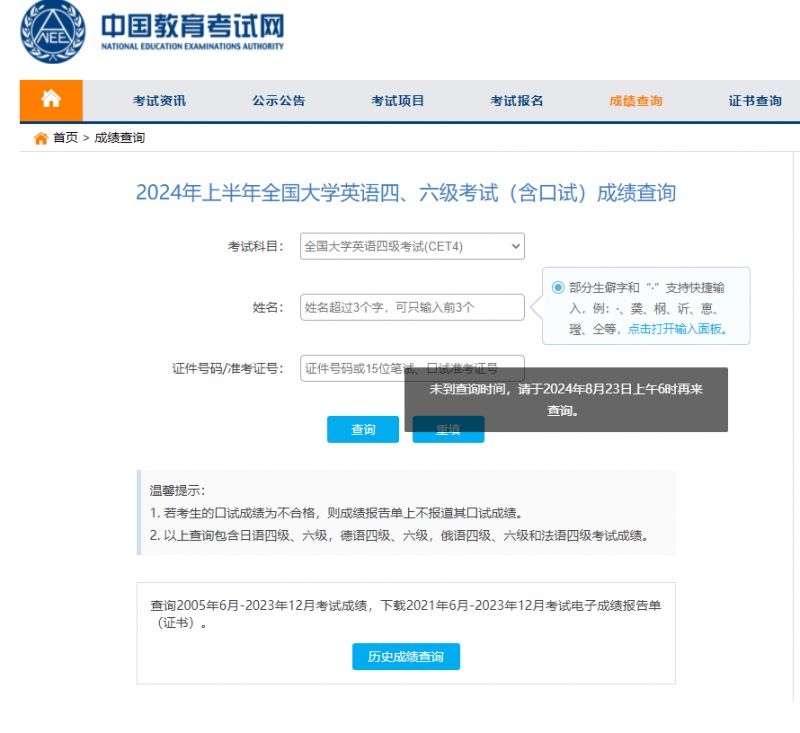Click tip line 2 about 日语四级、六级
This screenshot has height=733, width=800.
coord(399,536)
